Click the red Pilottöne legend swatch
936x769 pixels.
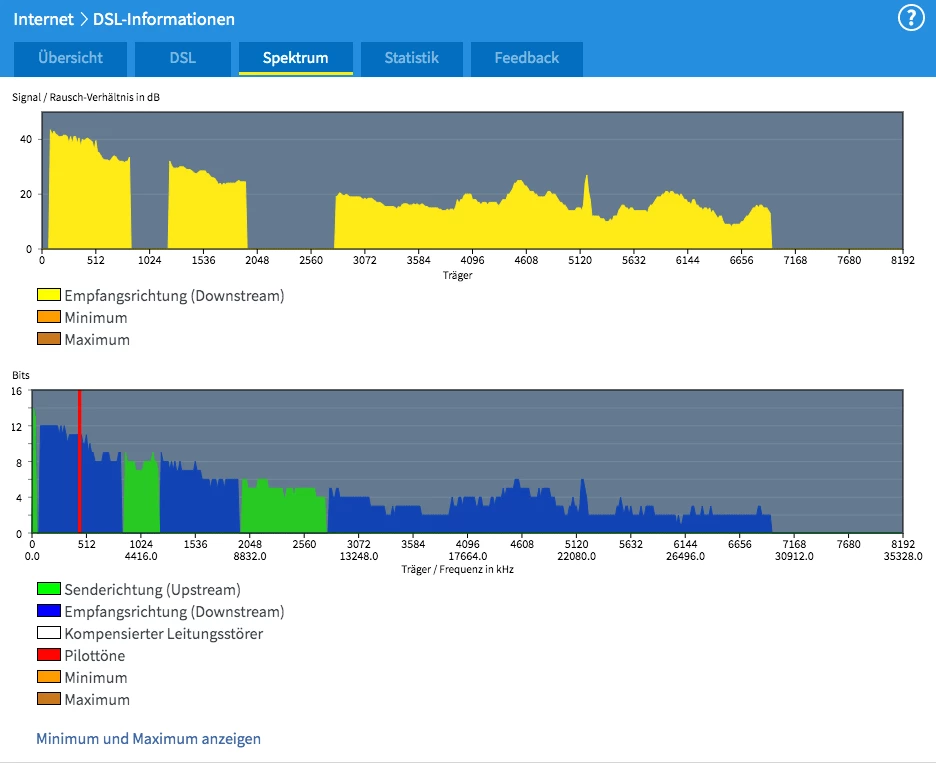tap(48, 656)
